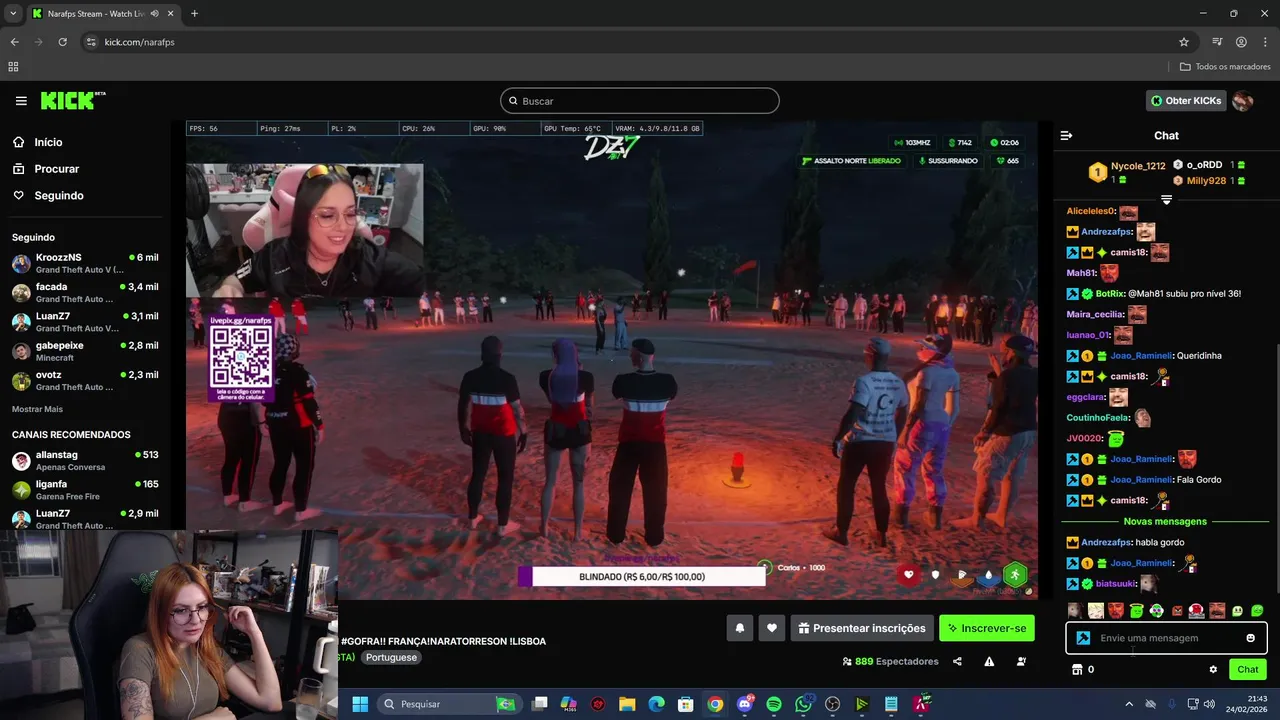Open a new Chrome tab
1280x720 pixels.
click(x=194, y=14)
